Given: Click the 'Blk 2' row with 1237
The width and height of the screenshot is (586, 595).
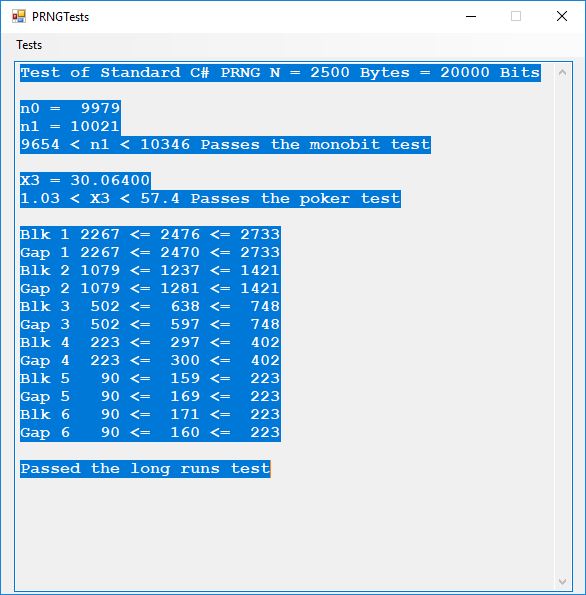Looking at the screenshot, I should [x=150, y=271].
